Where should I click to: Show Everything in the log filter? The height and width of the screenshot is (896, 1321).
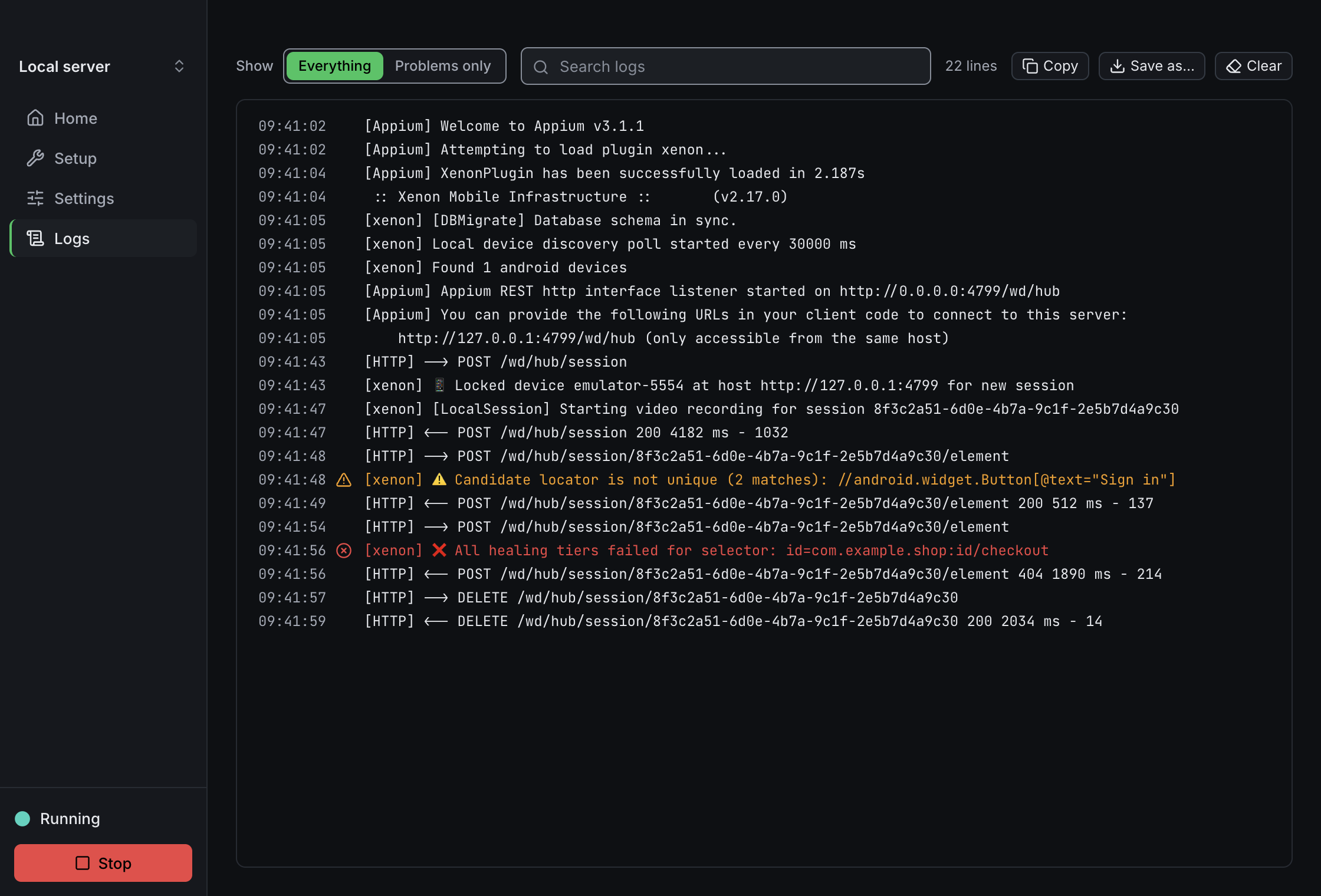(334, 66)
